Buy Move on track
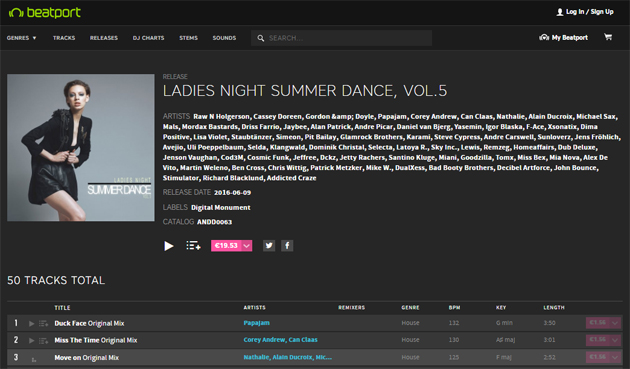 click(x=597, y=357)
